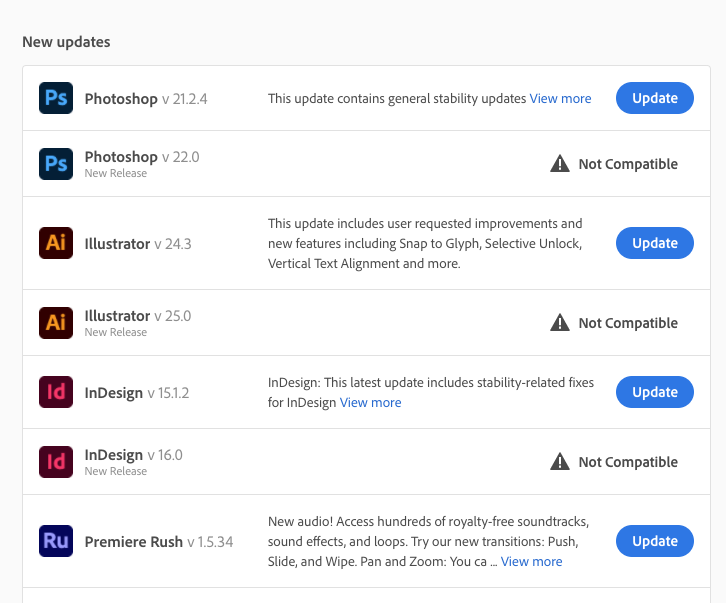Click the InDesign v16.0 app icon
This screenshot has width=726, height=603.
click(x=56, y=461)
